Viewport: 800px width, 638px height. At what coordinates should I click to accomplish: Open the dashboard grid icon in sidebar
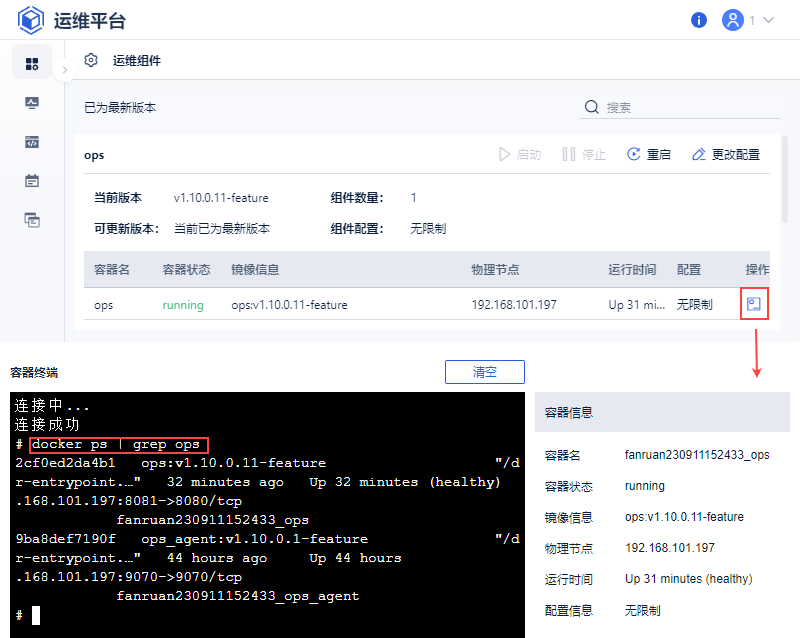point(32,63)
